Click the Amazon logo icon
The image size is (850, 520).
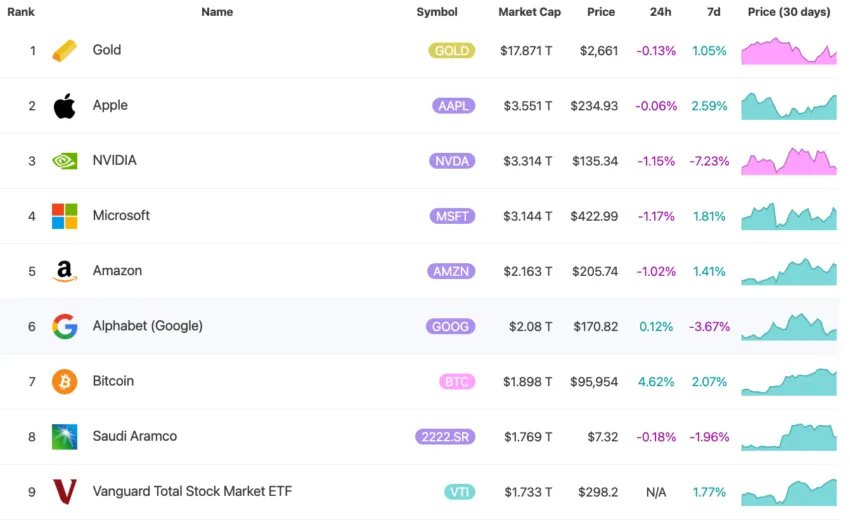point(64,271)
